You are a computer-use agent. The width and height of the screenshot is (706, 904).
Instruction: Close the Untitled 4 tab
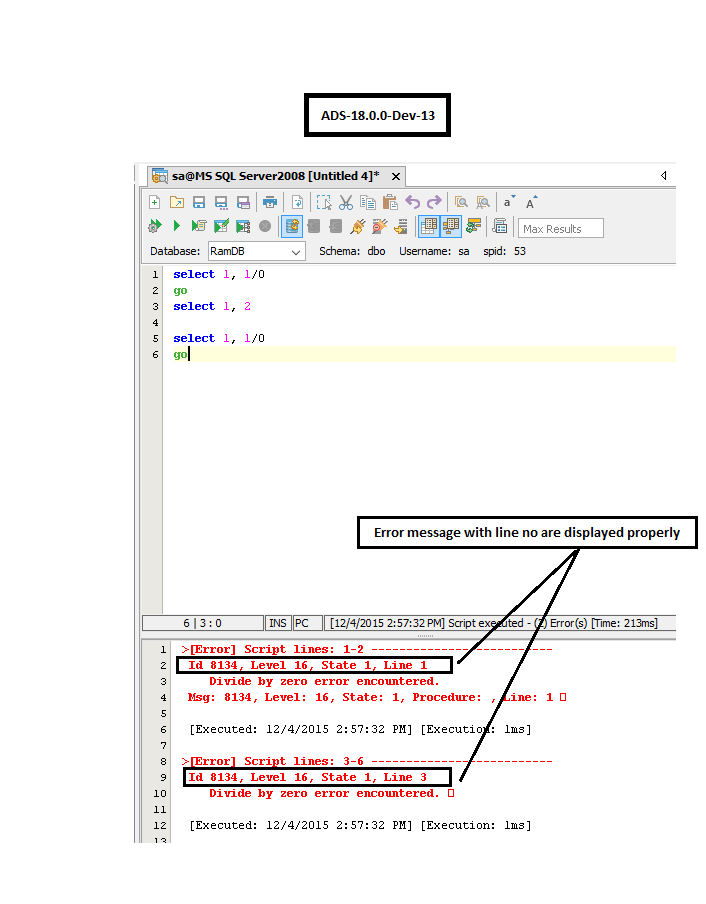click(396, 176)
